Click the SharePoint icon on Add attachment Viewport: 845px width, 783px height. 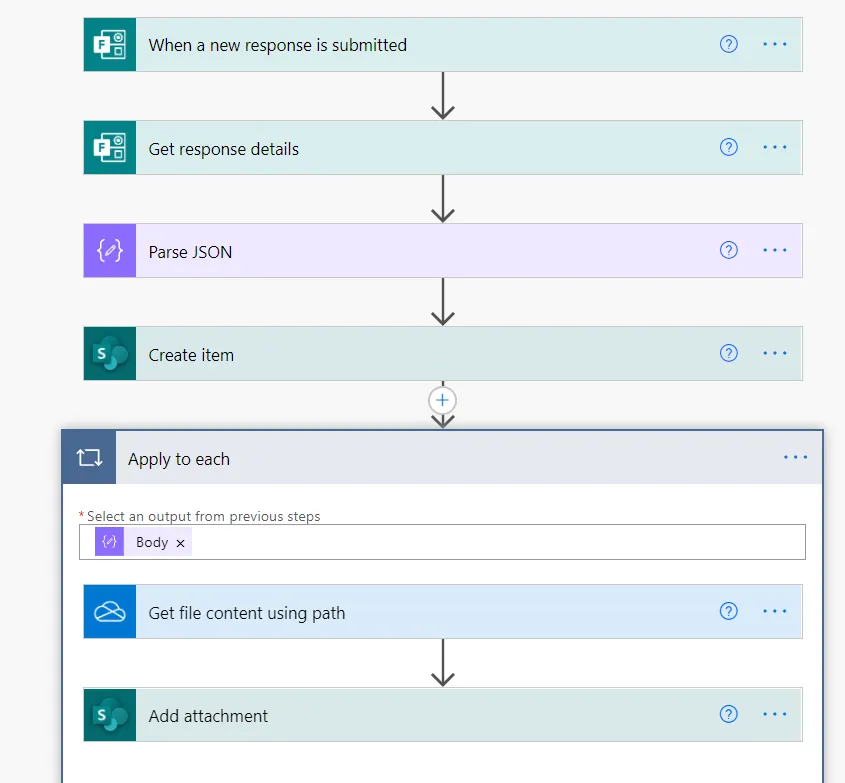[x=110, y=714]
